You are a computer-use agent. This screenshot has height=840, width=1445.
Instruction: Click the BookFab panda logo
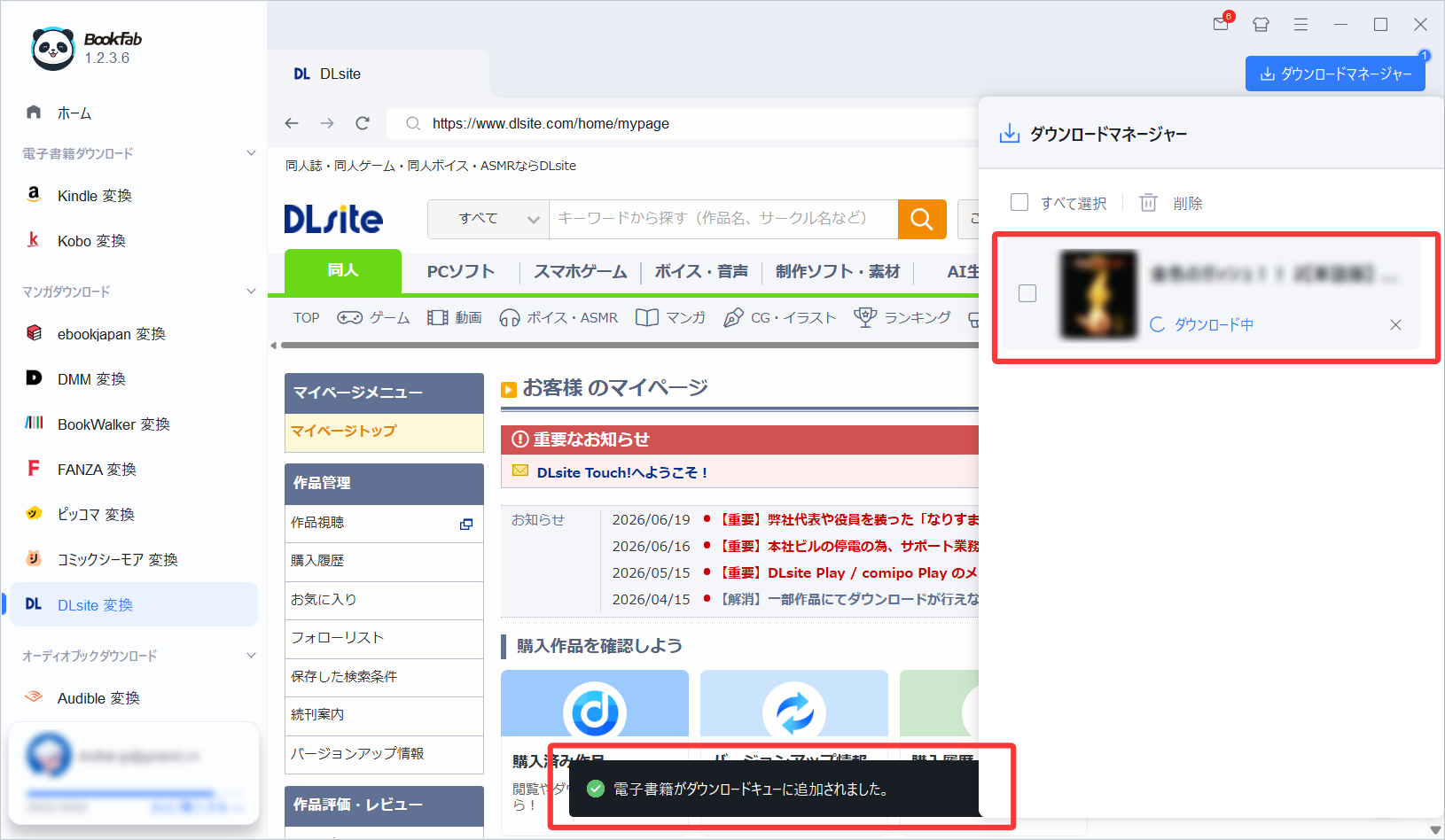click(52, 48)
